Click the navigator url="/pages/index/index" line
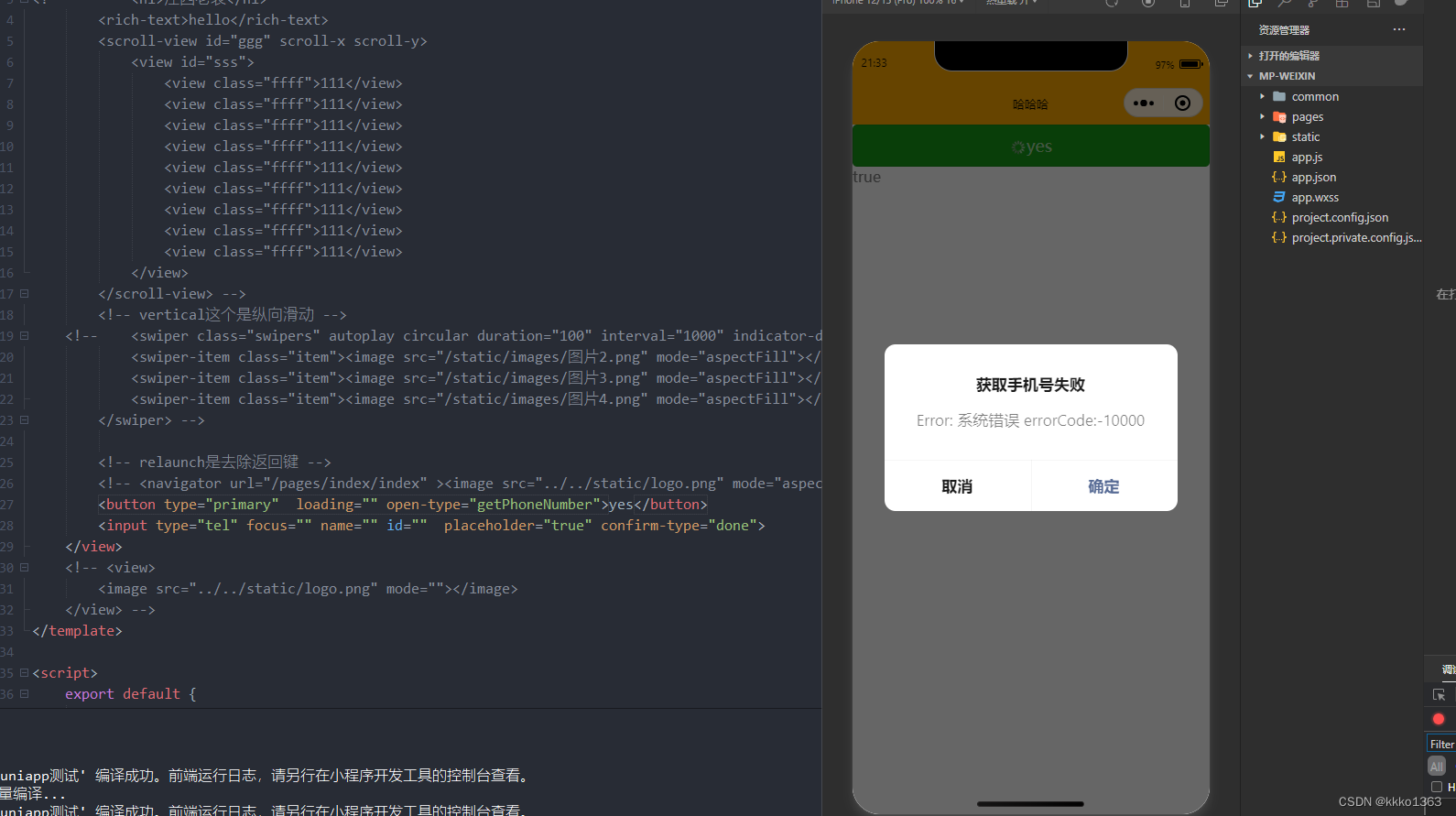 pyautogui.click(x=460, y=484)
